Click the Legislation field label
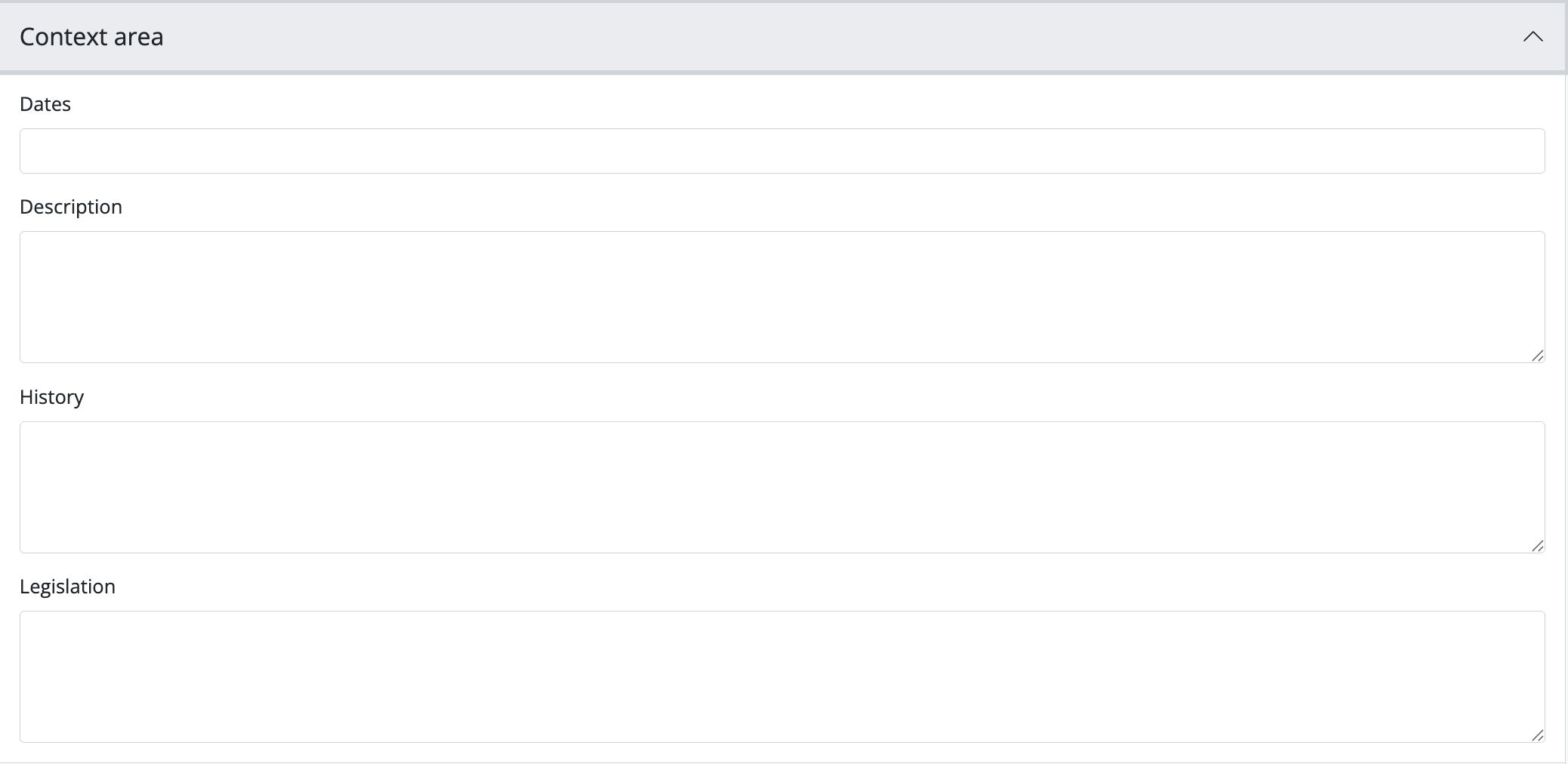This screenshot has width=1568, height=764. click(67, 587)
